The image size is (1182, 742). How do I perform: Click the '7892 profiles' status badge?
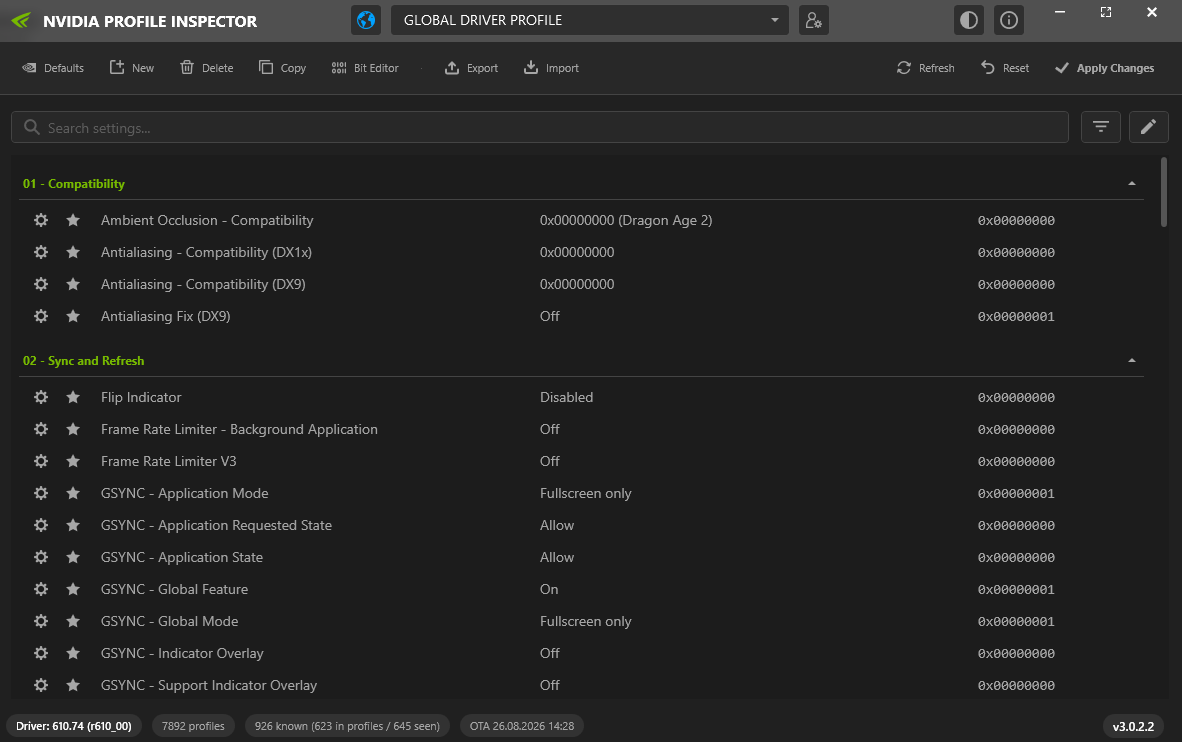(193, 726)
